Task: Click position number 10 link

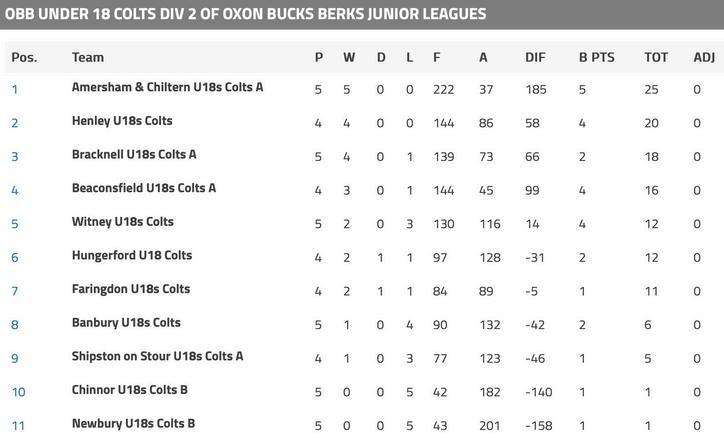Action: point(18,392)
